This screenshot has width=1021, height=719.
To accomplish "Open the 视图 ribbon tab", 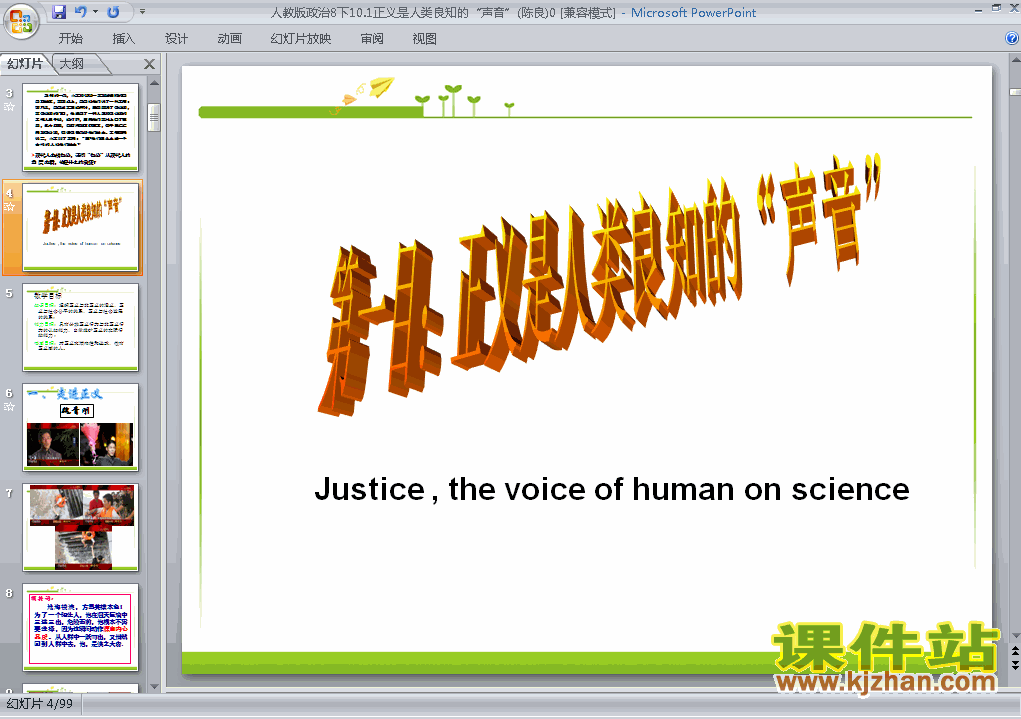I will coord(425,38).
